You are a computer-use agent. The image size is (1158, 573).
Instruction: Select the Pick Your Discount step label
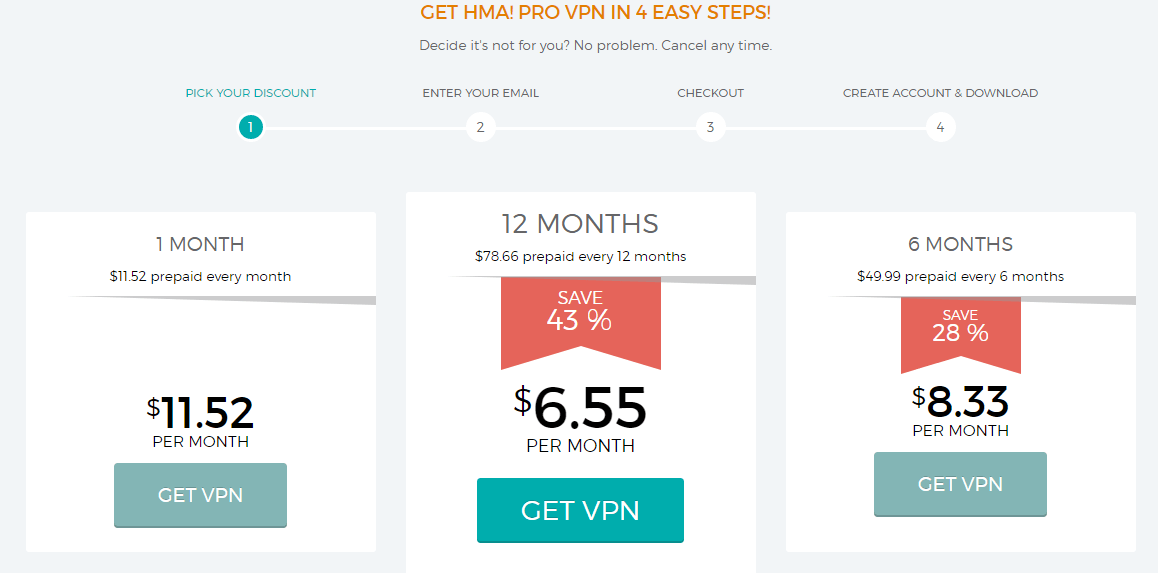250,93
